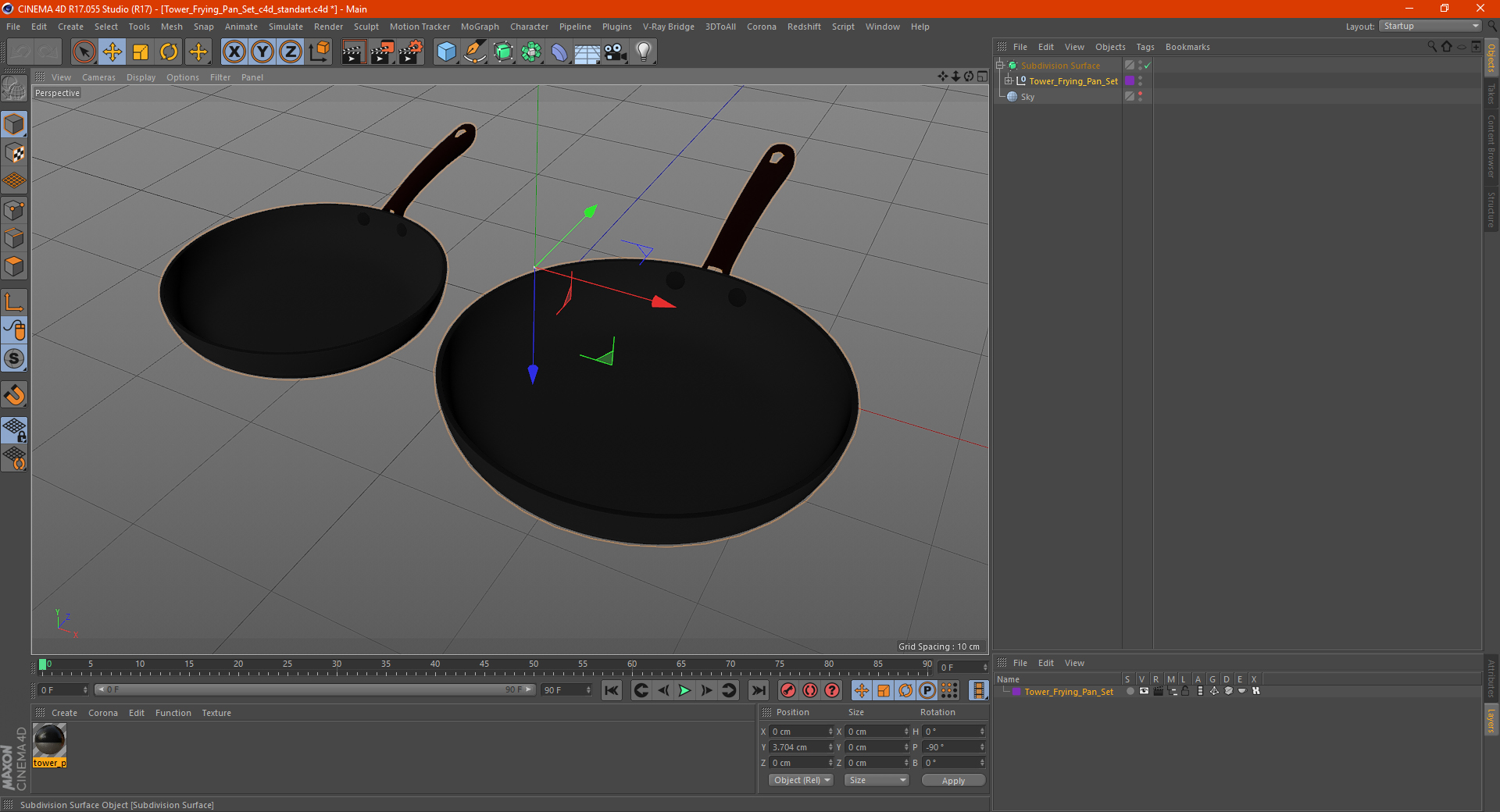Open the MoGraph menu
Viewport: 1500px width, 812px height.
[x=480, y=27]
